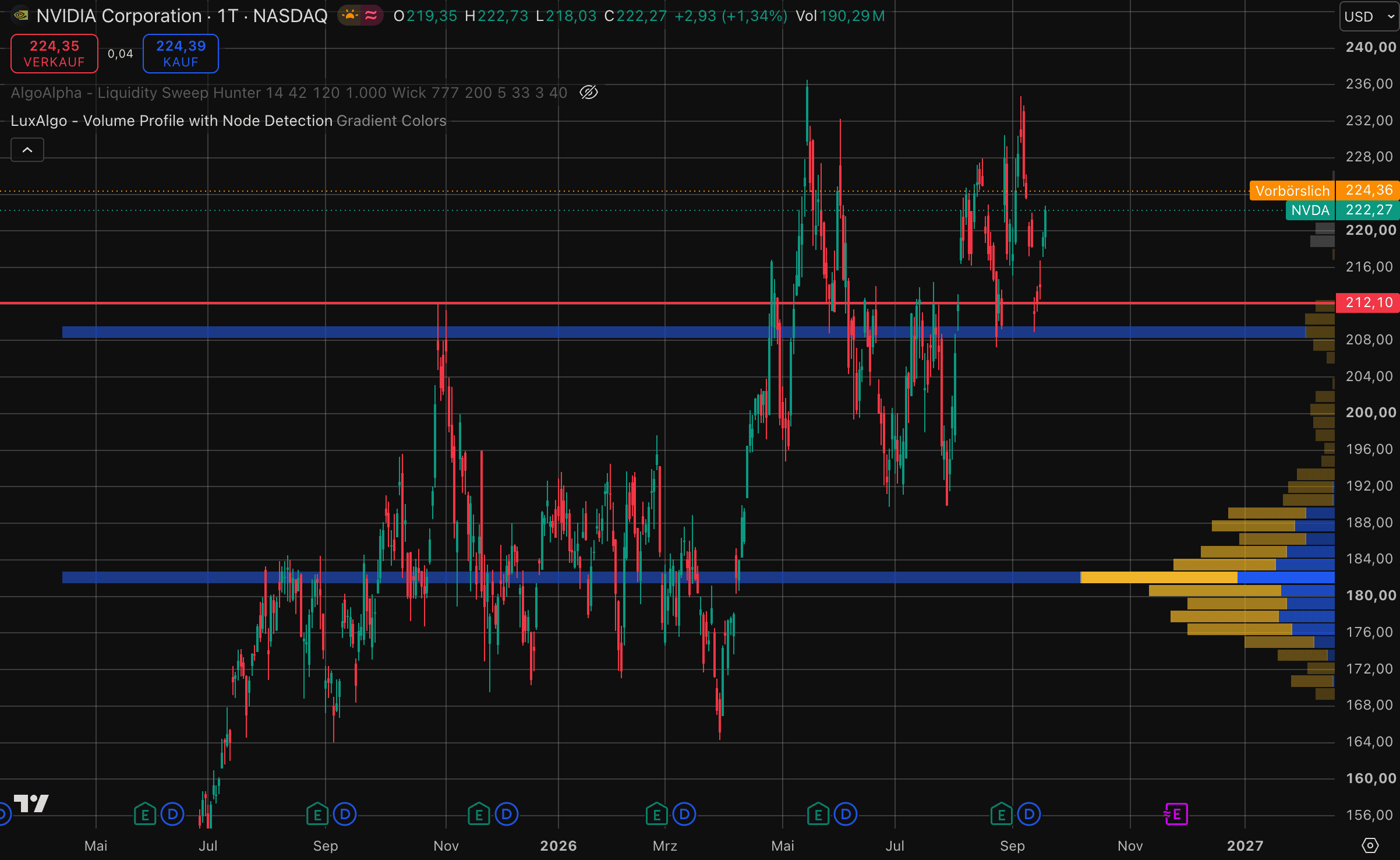Click the 240,00 price axis label
1400x860 pixels.
coord(1371,47)
